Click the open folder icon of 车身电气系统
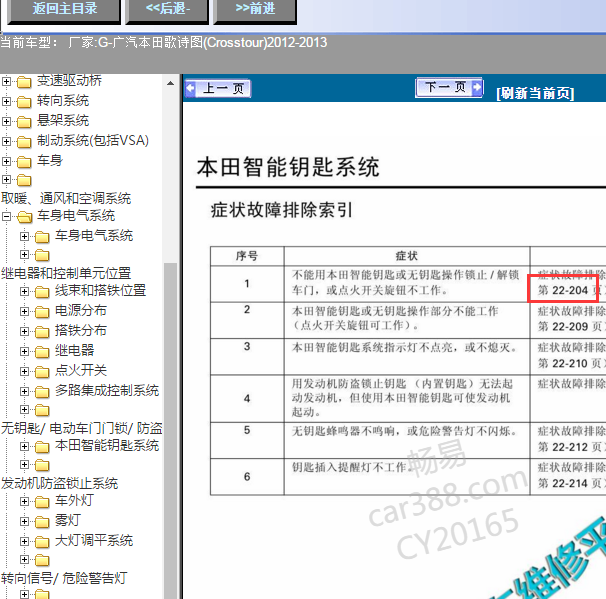The width and height of the screenshot is (606, 599). (24, 217)
